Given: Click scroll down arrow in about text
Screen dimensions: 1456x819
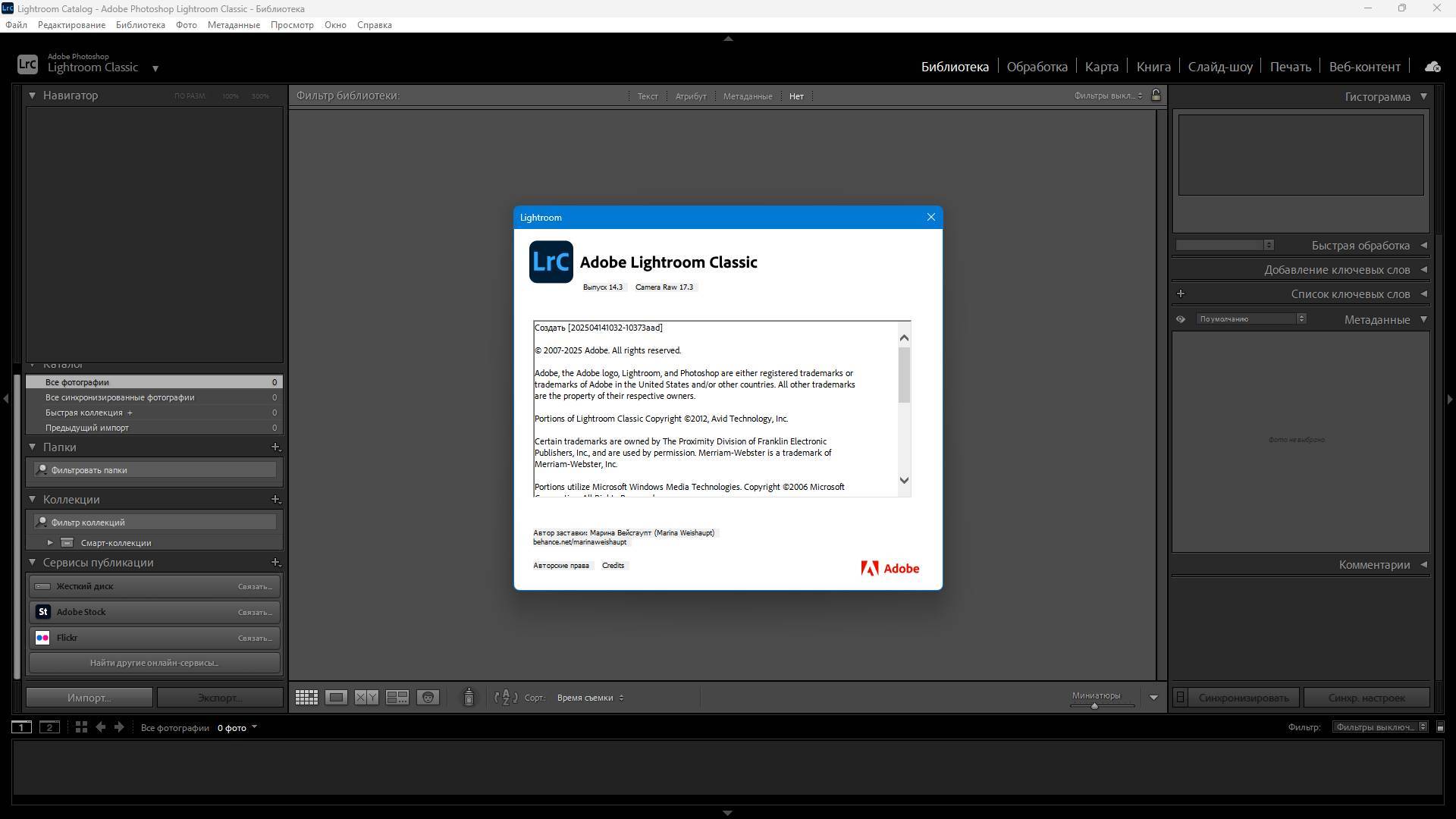Looking at the screenshot, I should tap(904, 480).
